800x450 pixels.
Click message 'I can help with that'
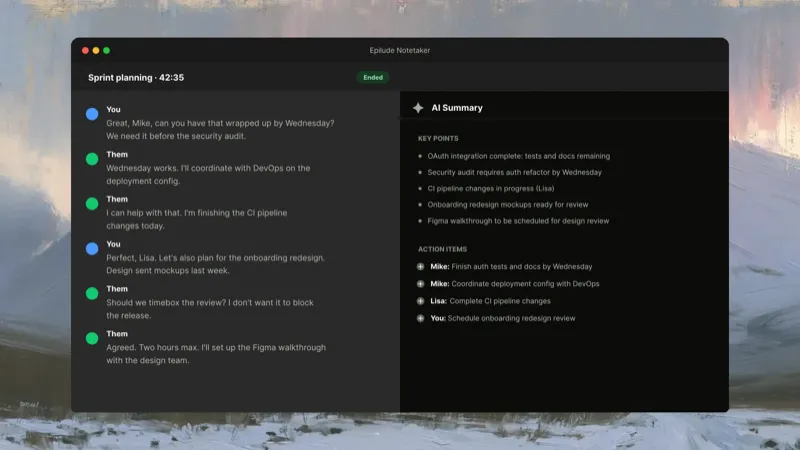[x=197, y=219]
